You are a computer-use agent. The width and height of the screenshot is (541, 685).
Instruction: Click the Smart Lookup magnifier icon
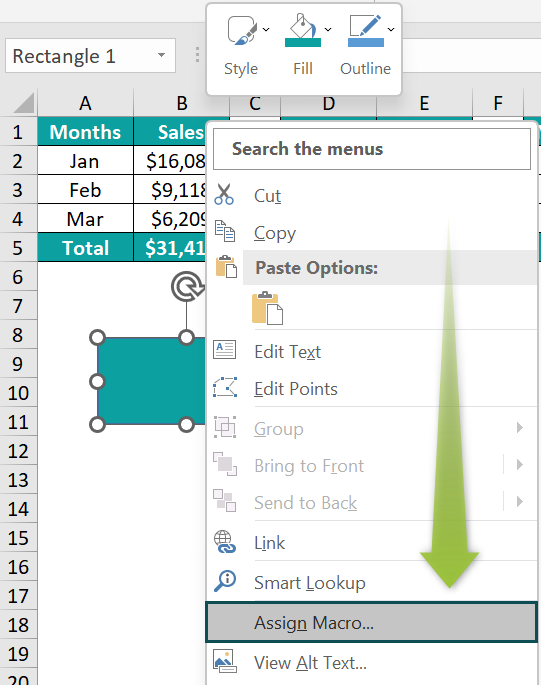click(225, 581)
